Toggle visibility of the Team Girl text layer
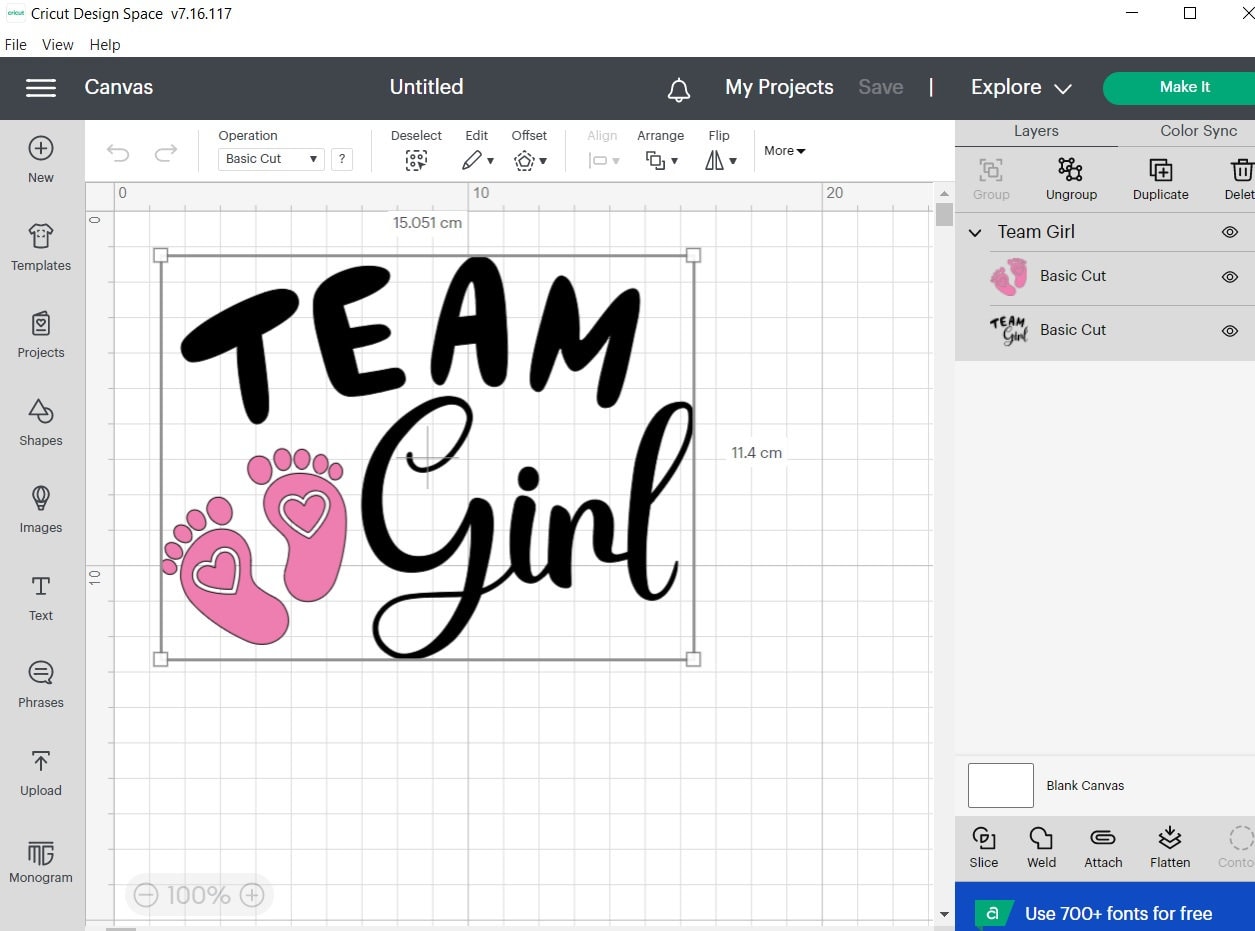This screenshot has height=931, width=1255. [1230, 330]
